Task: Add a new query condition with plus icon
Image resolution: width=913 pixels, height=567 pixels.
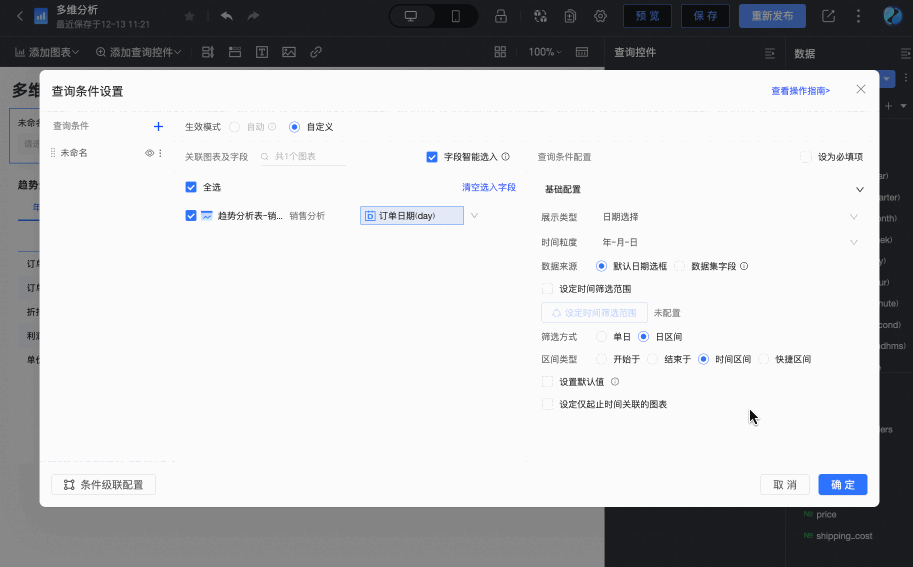Action: [x=158, y=126]
